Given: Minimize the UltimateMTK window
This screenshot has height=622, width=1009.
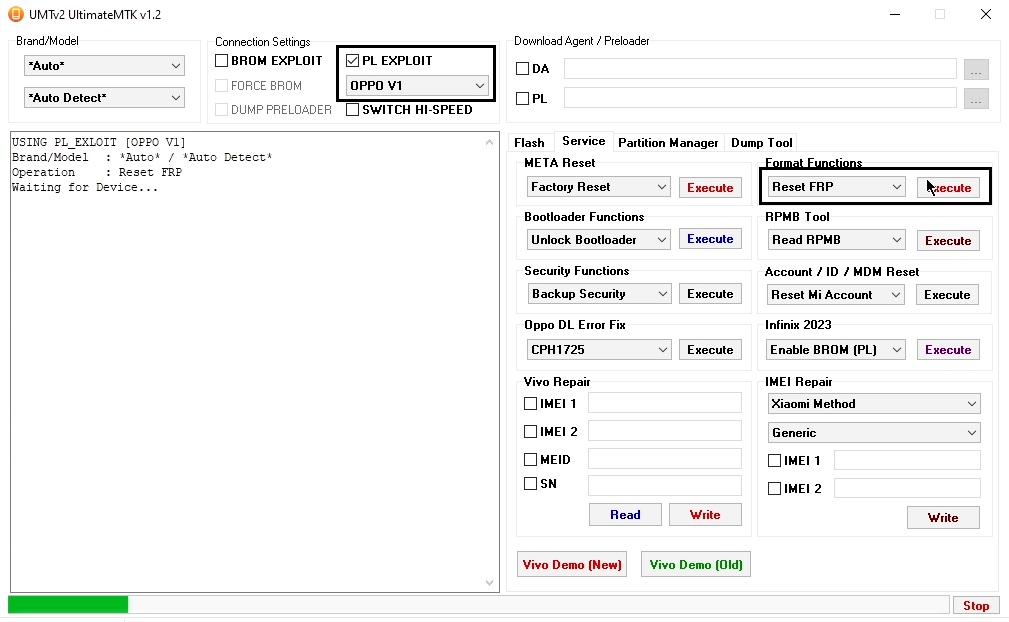Looking at the screenshot, I should tap(894, 14).
